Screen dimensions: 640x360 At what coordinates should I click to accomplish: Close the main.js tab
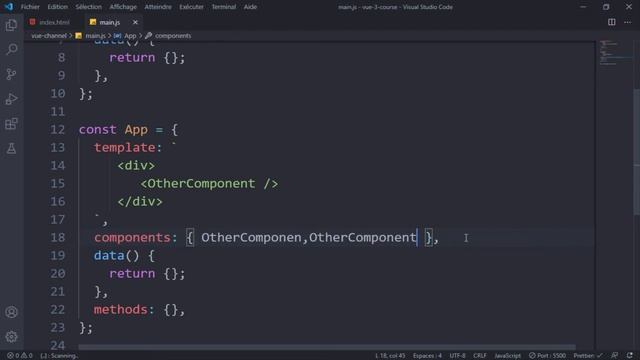(135, 22)
